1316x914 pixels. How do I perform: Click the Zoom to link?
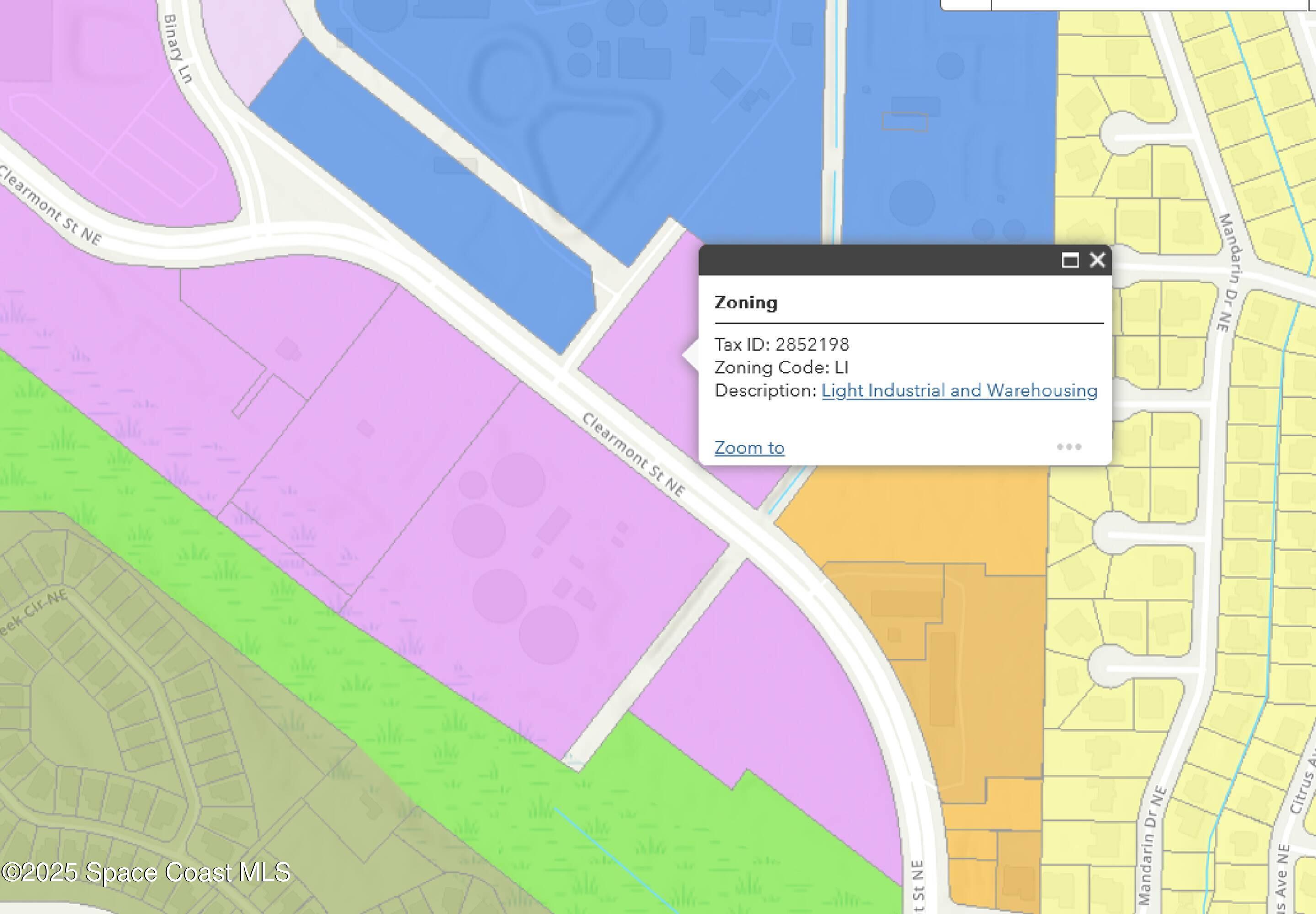pyautogui.click(x=749, y=448)
